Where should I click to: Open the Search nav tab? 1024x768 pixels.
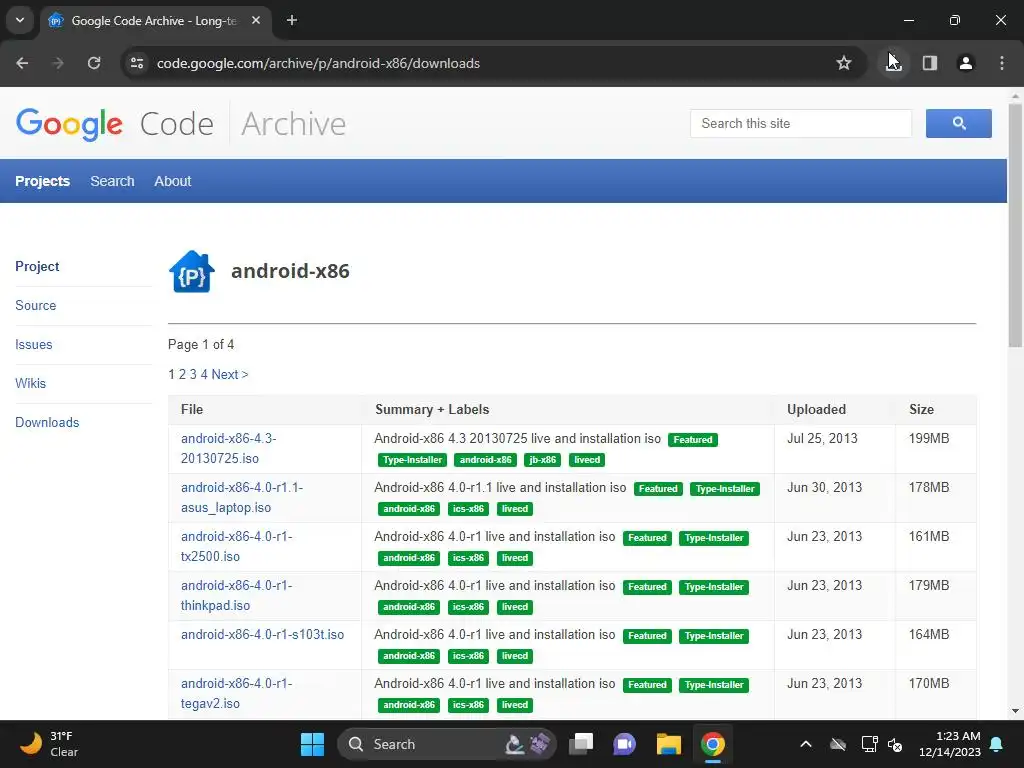coord(112,181)
